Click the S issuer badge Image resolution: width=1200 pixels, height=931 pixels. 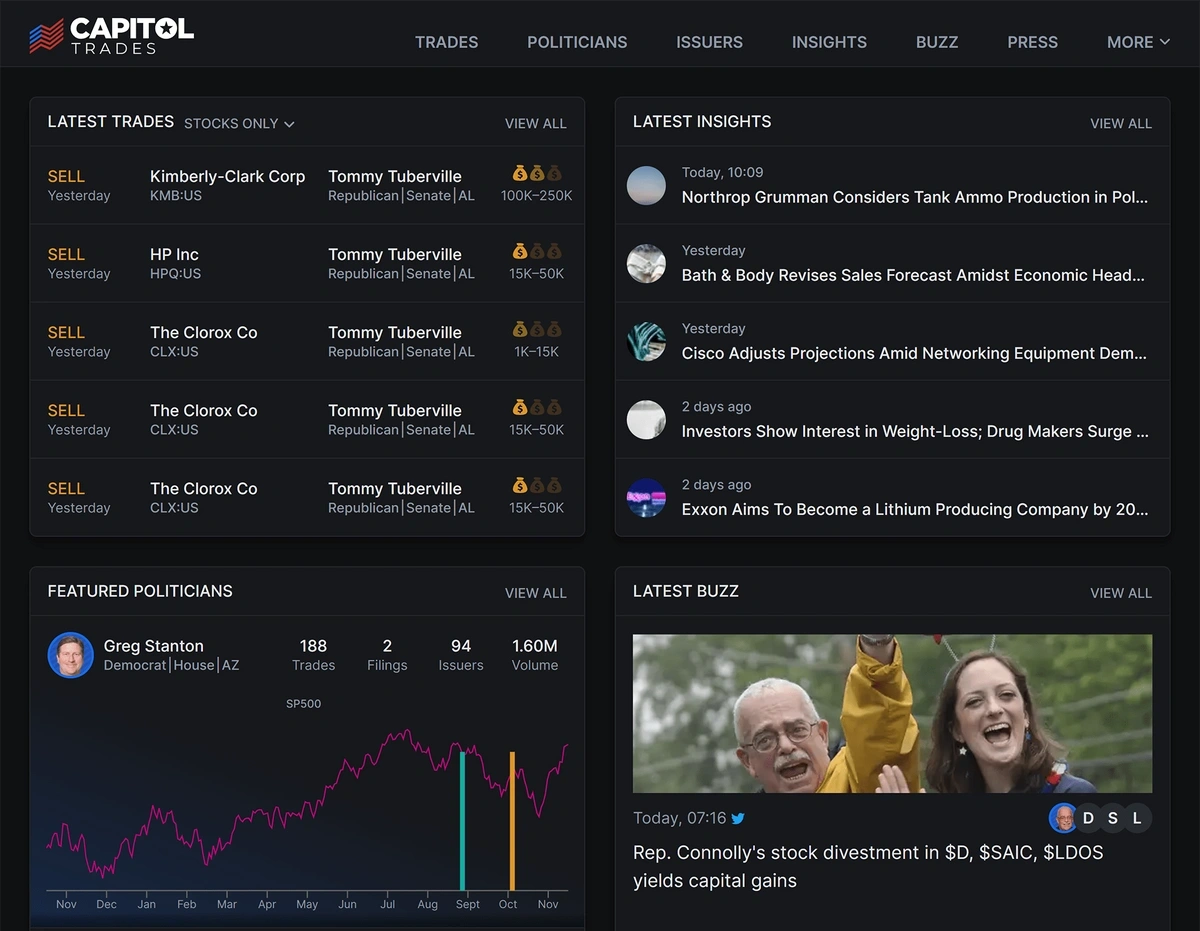point(1113,818)
